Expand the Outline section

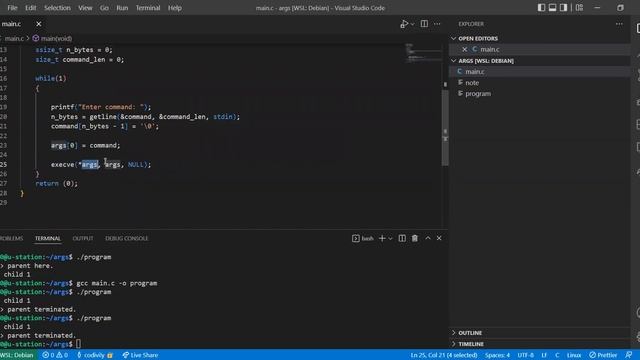[x=453, y=333]
